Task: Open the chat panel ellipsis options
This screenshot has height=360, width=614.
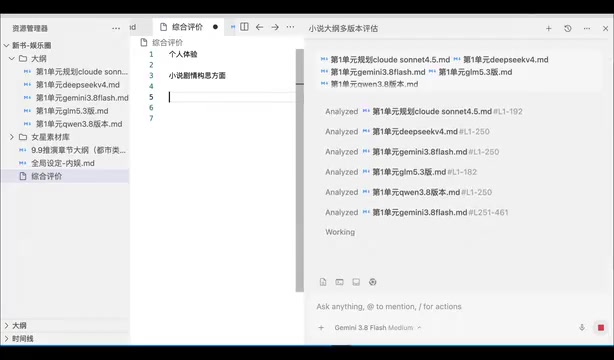Action: click(x=587, y=28)
